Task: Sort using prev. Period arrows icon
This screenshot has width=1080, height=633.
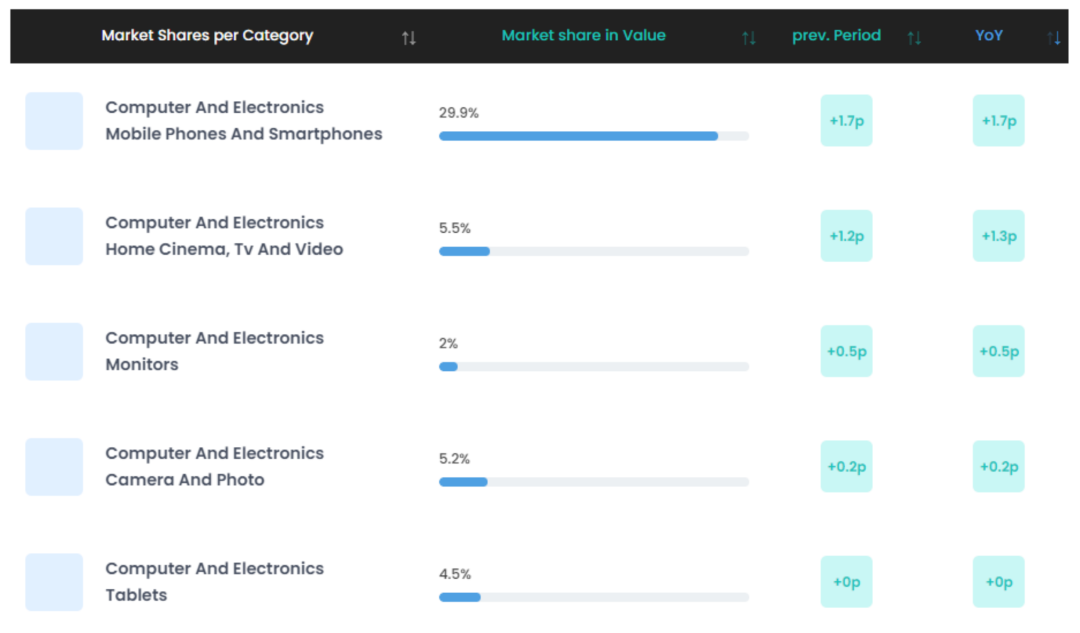Action: 914,38
